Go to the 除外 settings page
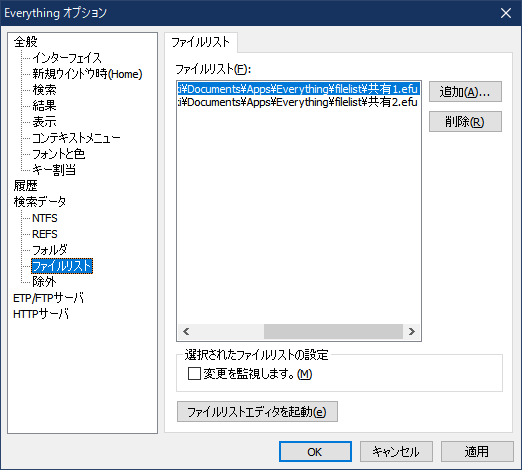Image resolution: width=522 pixels, height=470 pixels. (x=44, y=282)
